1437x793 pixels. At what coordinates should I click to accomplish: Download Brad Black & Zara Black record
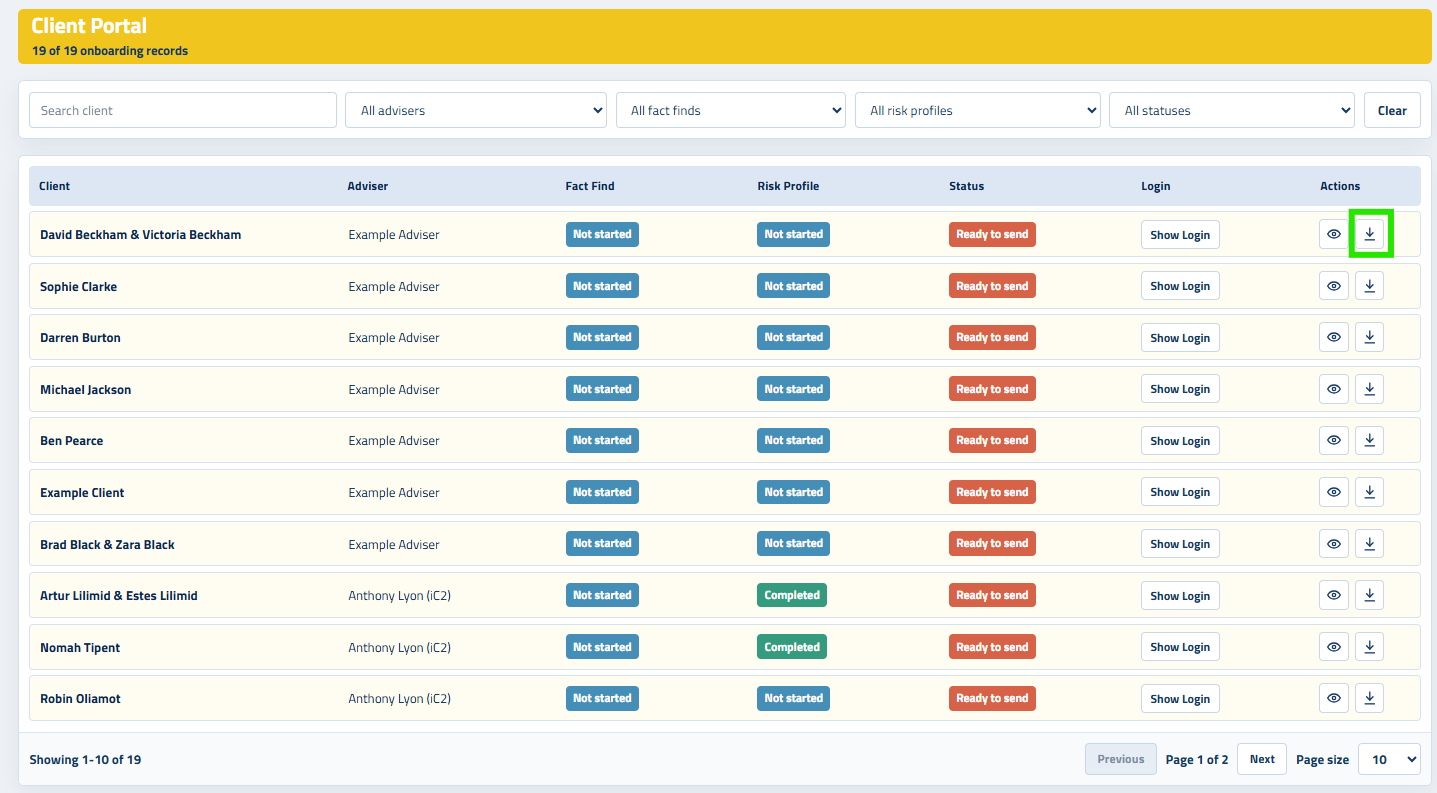[x=1370, y=544]
